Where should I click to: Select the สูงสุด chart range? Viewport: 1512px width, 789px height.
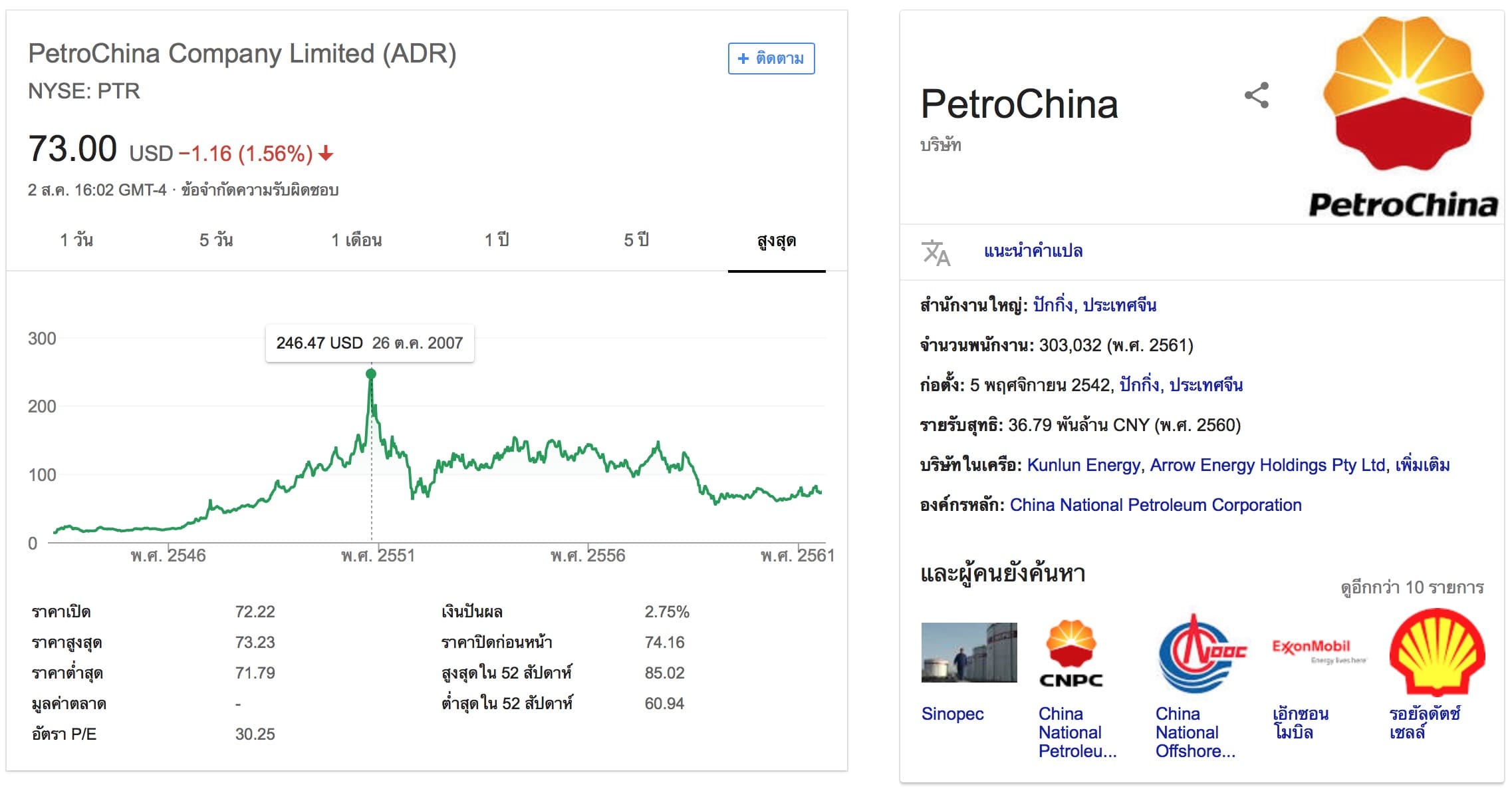tap(775, 241)
